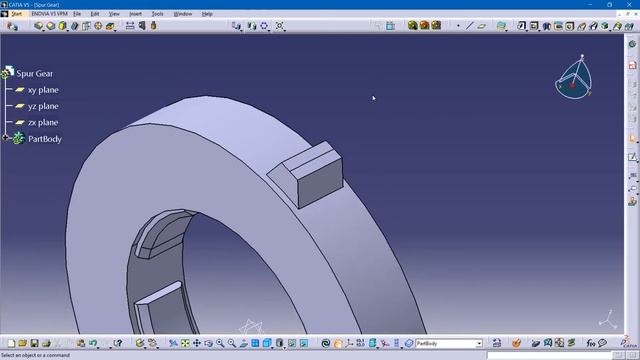
Task: Select the Rotate view tool
Action: [x=209, y=343]
